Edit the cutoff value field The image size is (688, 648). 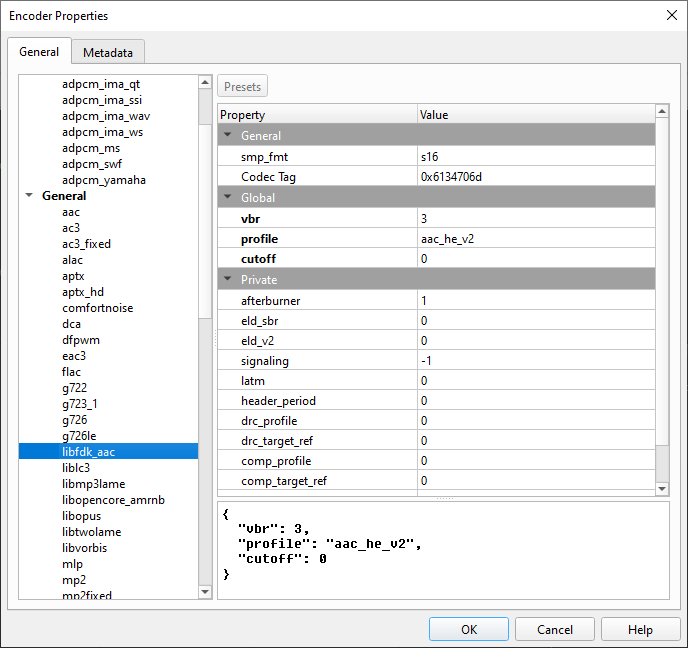[x=536, y=258]
